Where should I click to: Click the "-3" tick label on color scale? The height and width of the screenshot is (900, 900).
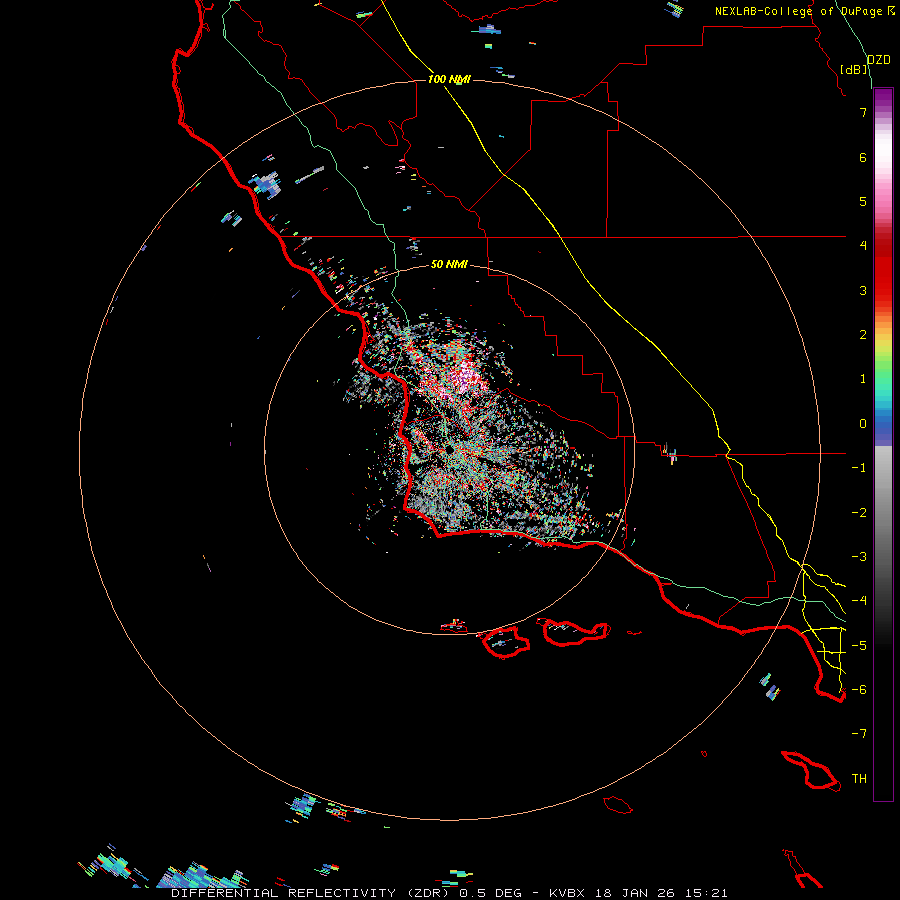[x=859, y=557]
